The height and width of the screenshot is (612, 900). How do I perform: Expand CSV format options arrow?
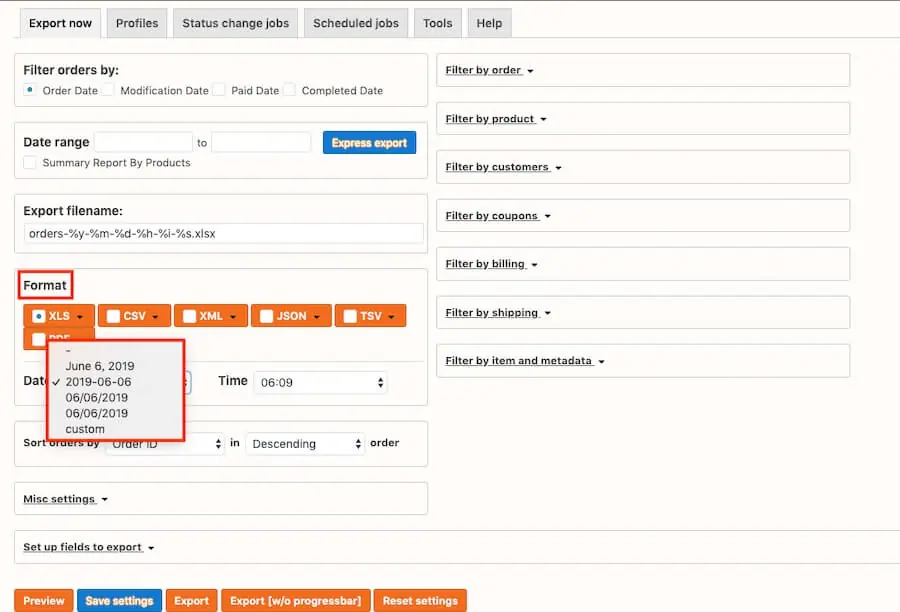tap(155, 317)
